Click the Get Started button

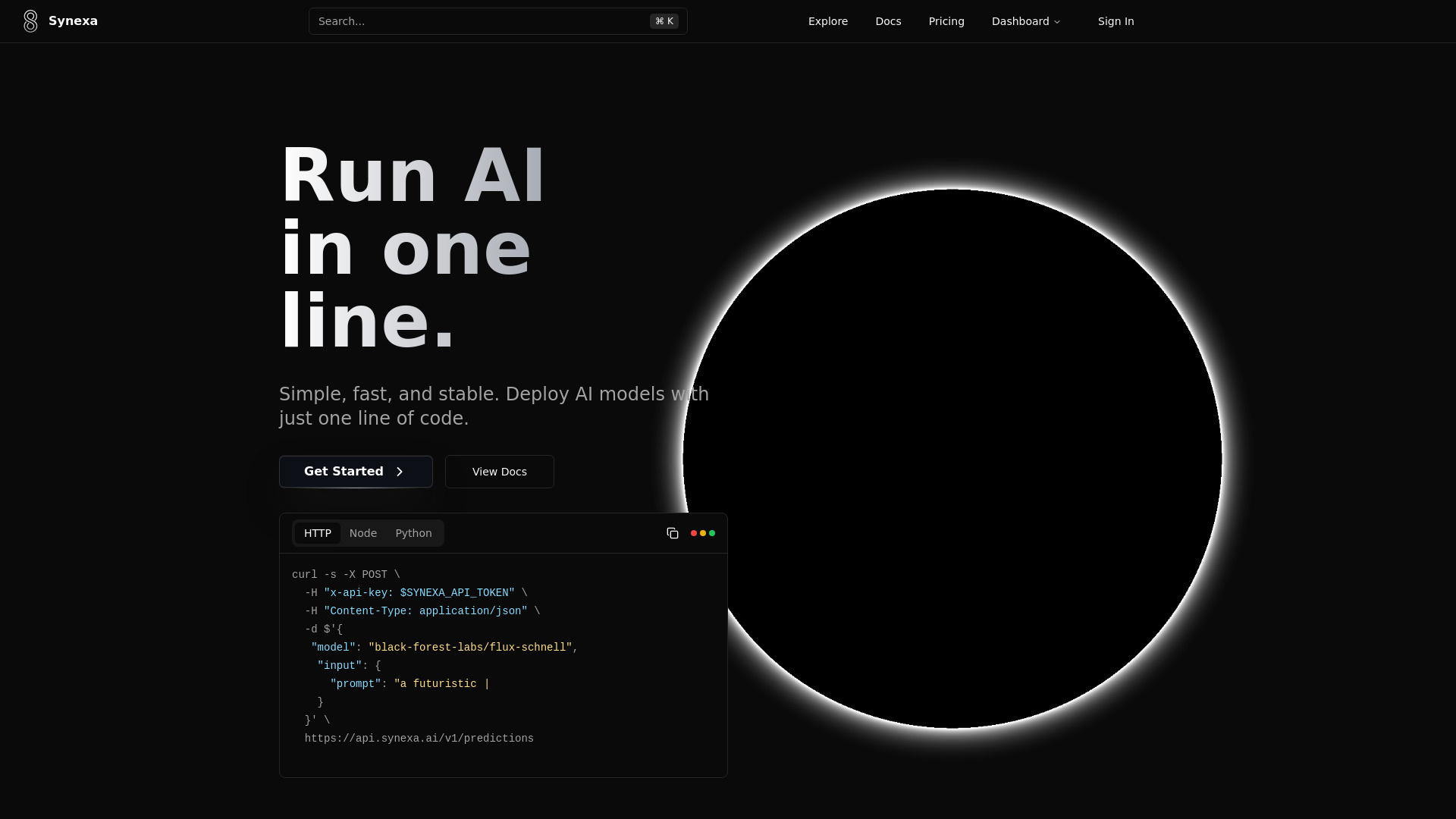355,471
